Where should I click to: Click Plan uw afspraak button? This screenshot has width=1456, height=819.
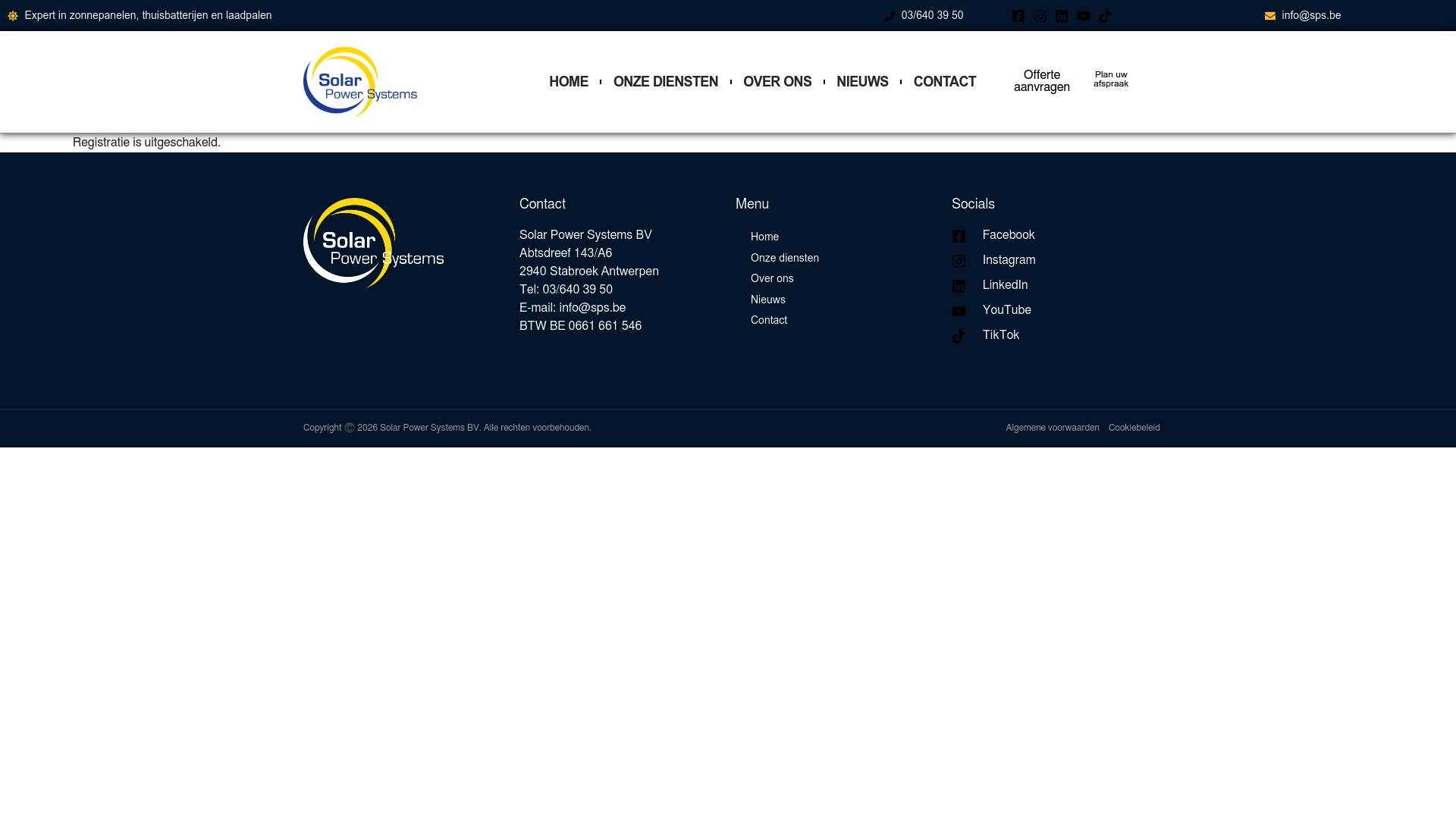pos(1111,80)
